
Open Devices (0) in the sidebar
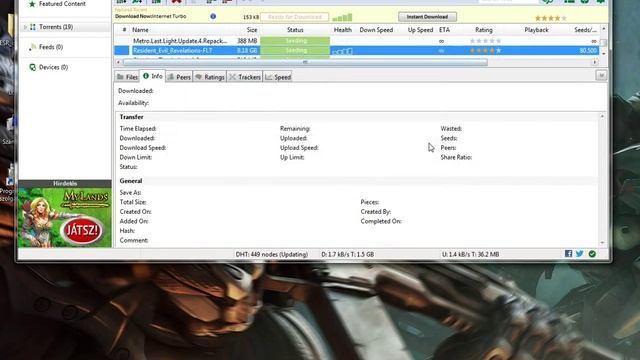coord(49,67)
